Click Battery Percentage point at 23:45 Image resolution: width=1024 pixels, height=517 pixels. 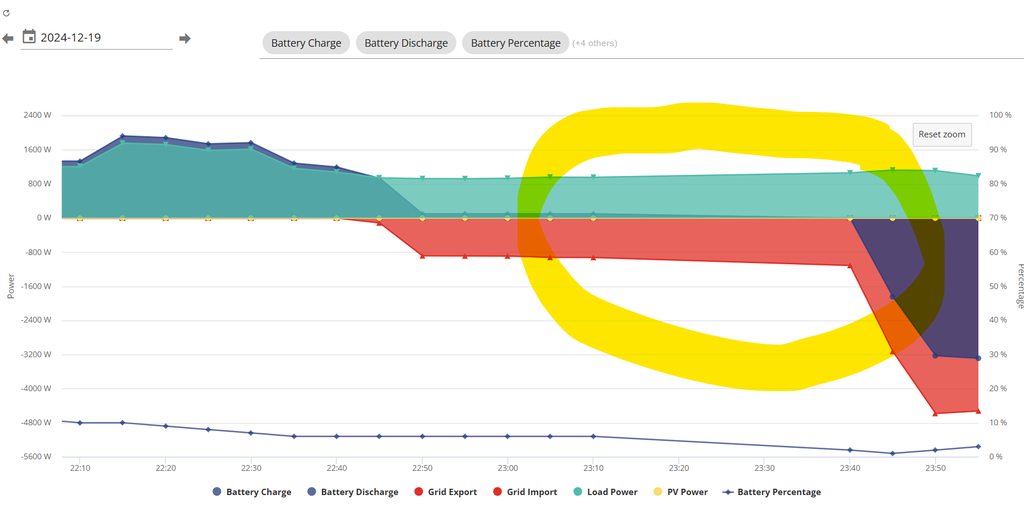coord(892,453)
